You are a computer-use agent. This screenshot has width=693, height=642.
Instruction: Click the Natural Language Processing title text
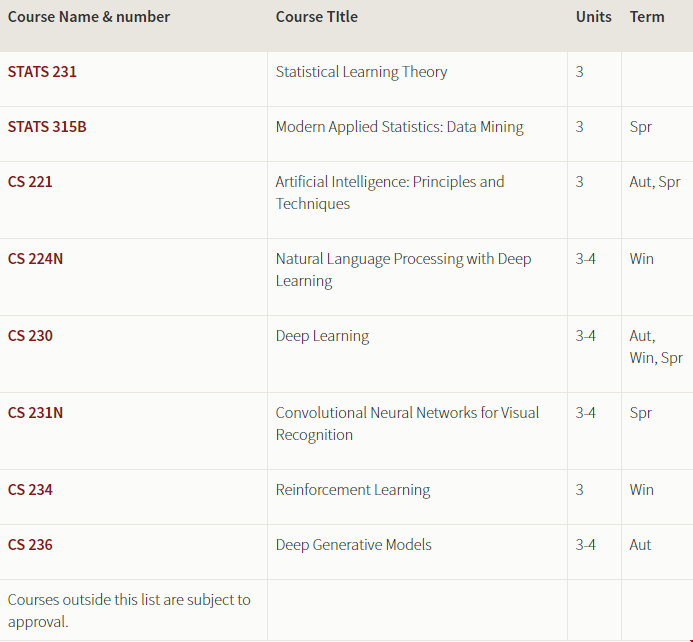404,270
